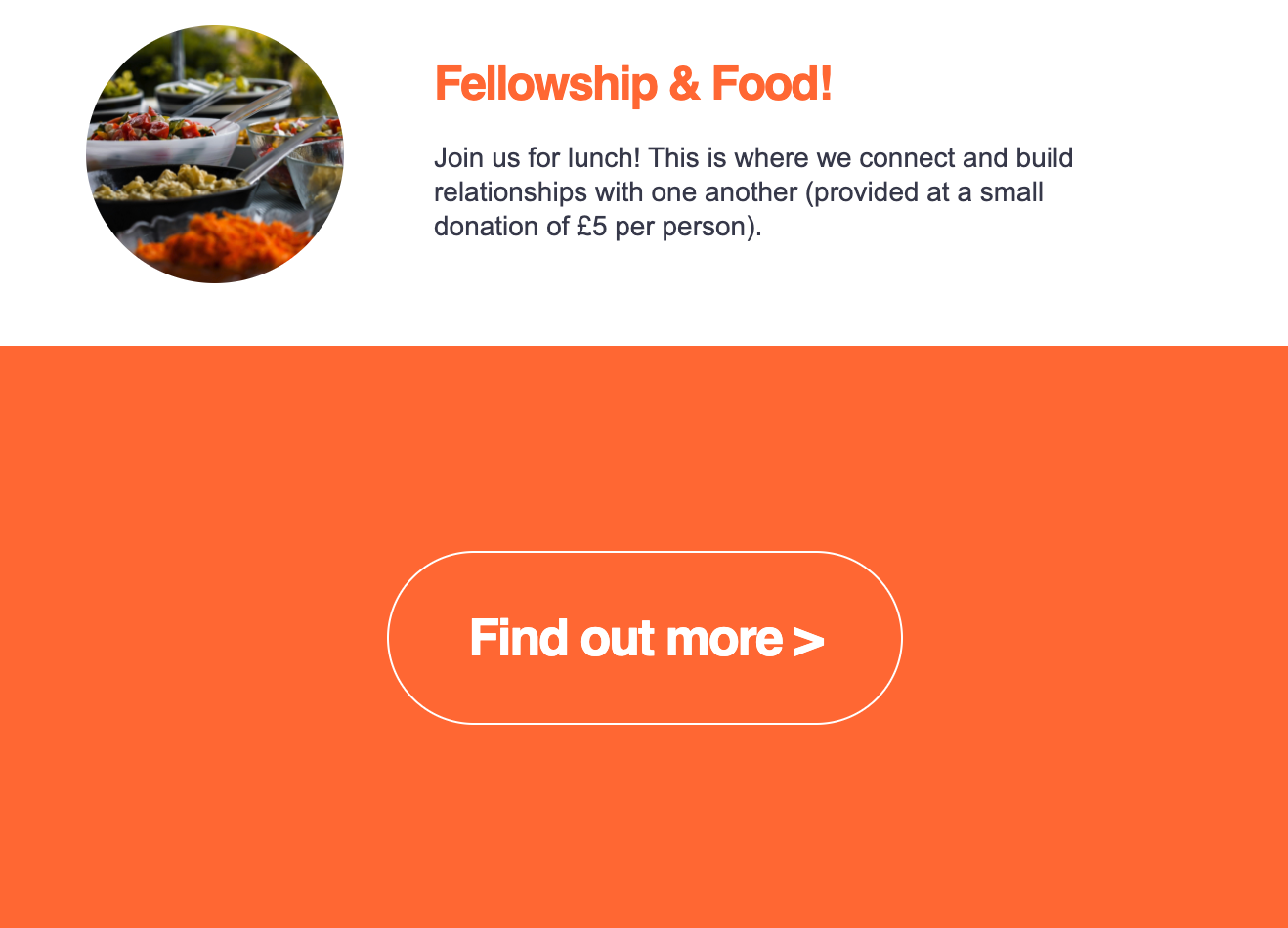Click the Fellowship & Food! heading
This screenshot has width=1288, height=928.
click(x=633, y=84)
